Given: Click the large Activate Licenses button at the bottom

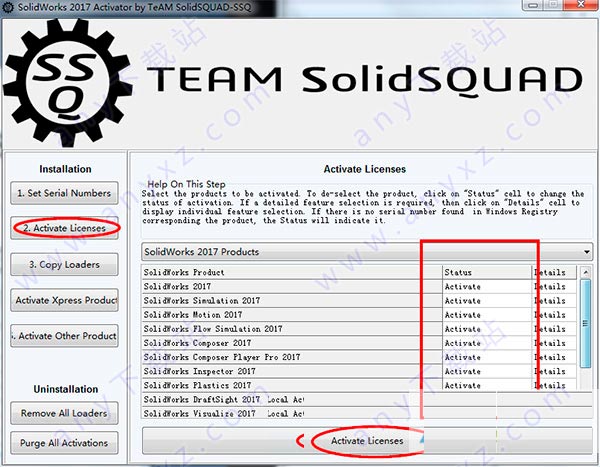Looking at the screenshot, I should (367, 441).
